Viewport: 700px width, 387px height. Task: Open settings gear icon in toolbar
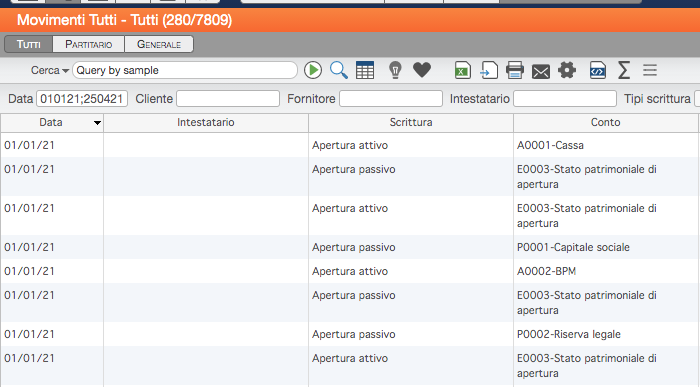[x=567, y=70]
